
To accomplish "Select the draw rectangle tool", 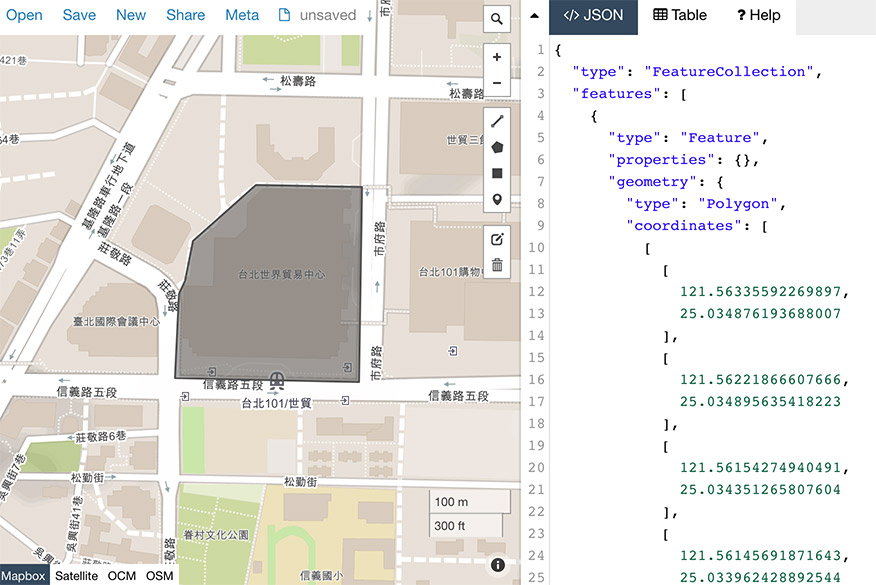I will click(x=496, y=173).
